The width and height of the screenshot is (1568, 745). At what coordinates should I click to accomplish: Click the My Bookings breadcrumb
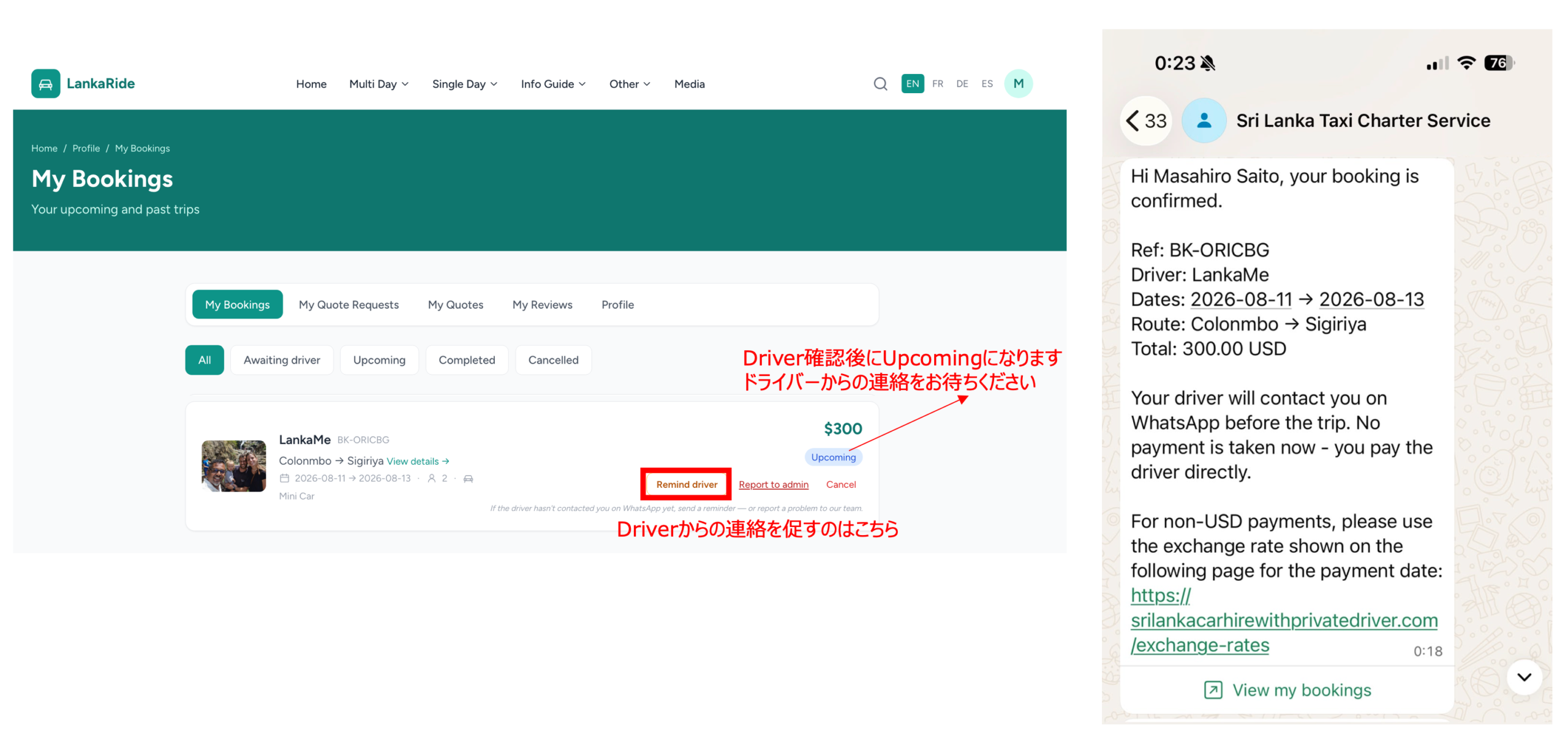click(142, 148)
